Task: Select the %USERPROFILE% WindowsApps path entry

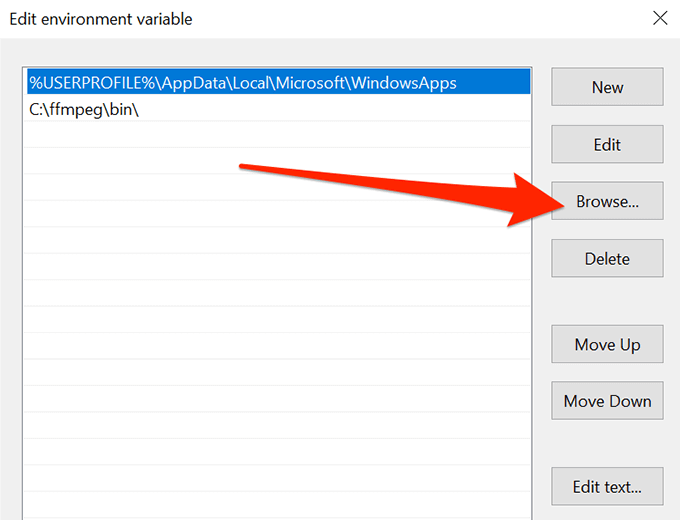Action: point(243,84)
